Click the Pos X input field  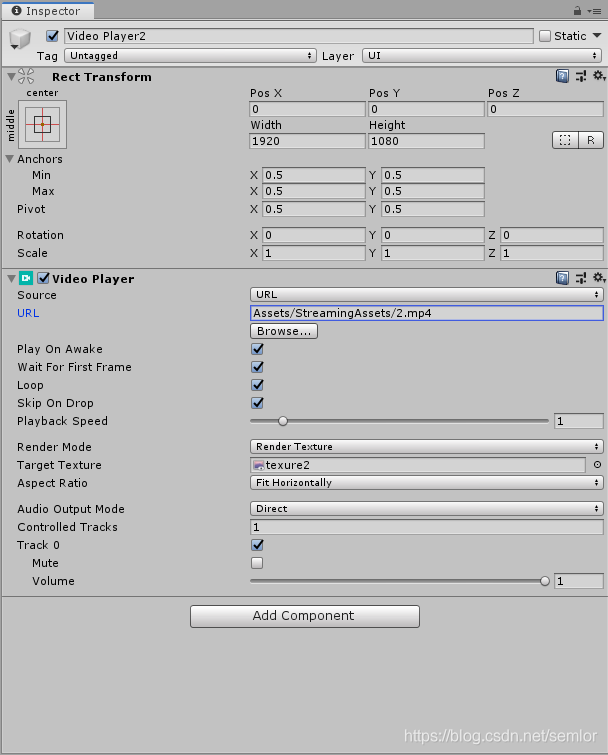click(x=307, y=109)
